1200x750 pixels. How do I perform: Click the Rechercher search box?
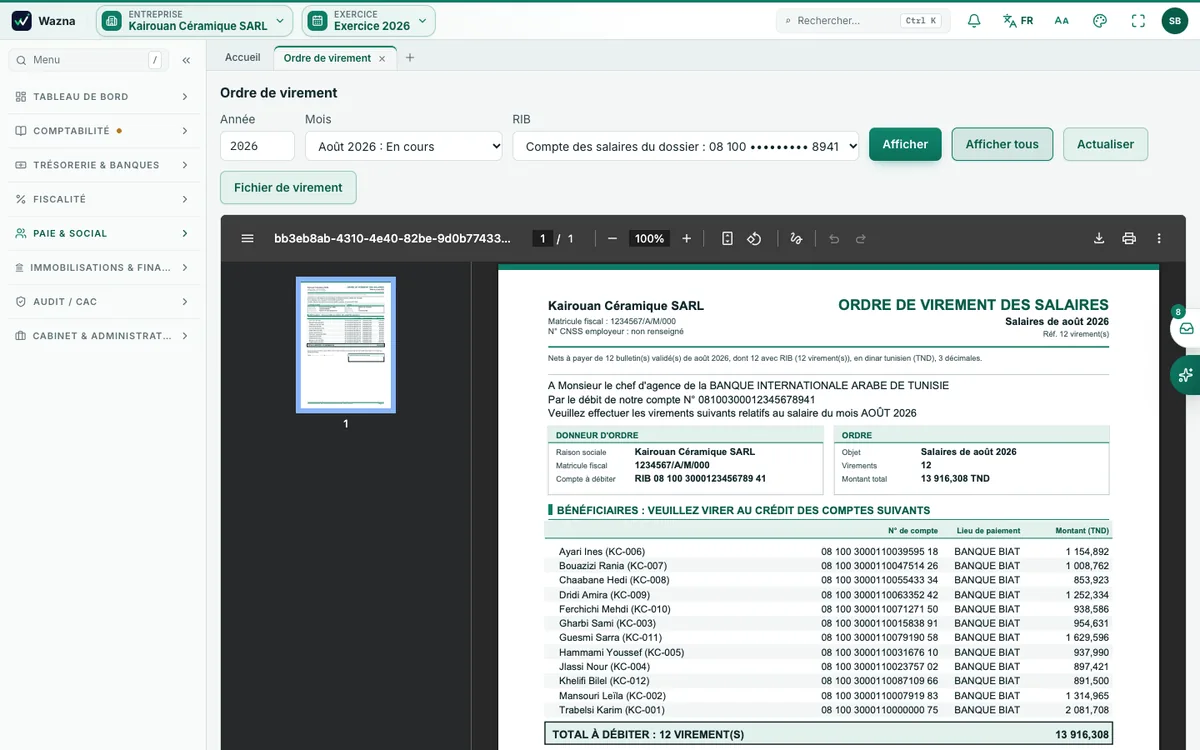[863, 20]
